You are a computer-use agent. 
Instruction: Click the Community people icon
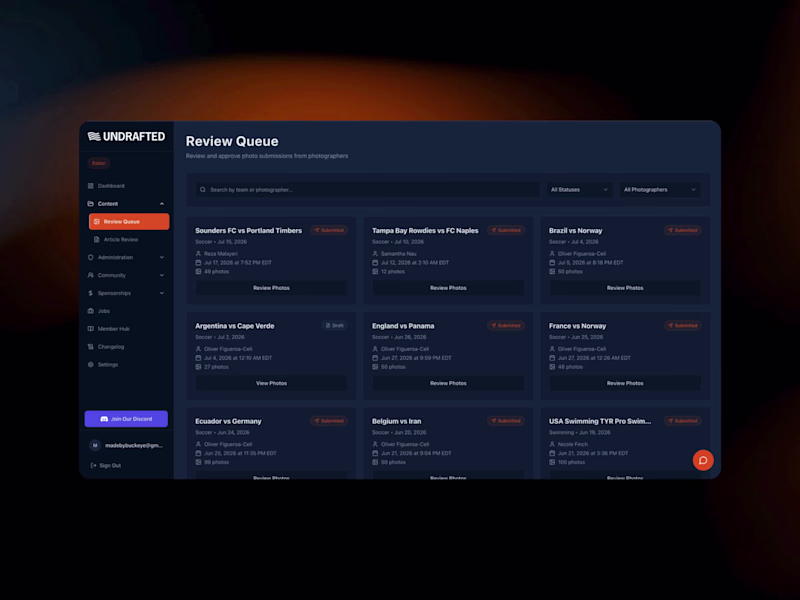[91, 275]
